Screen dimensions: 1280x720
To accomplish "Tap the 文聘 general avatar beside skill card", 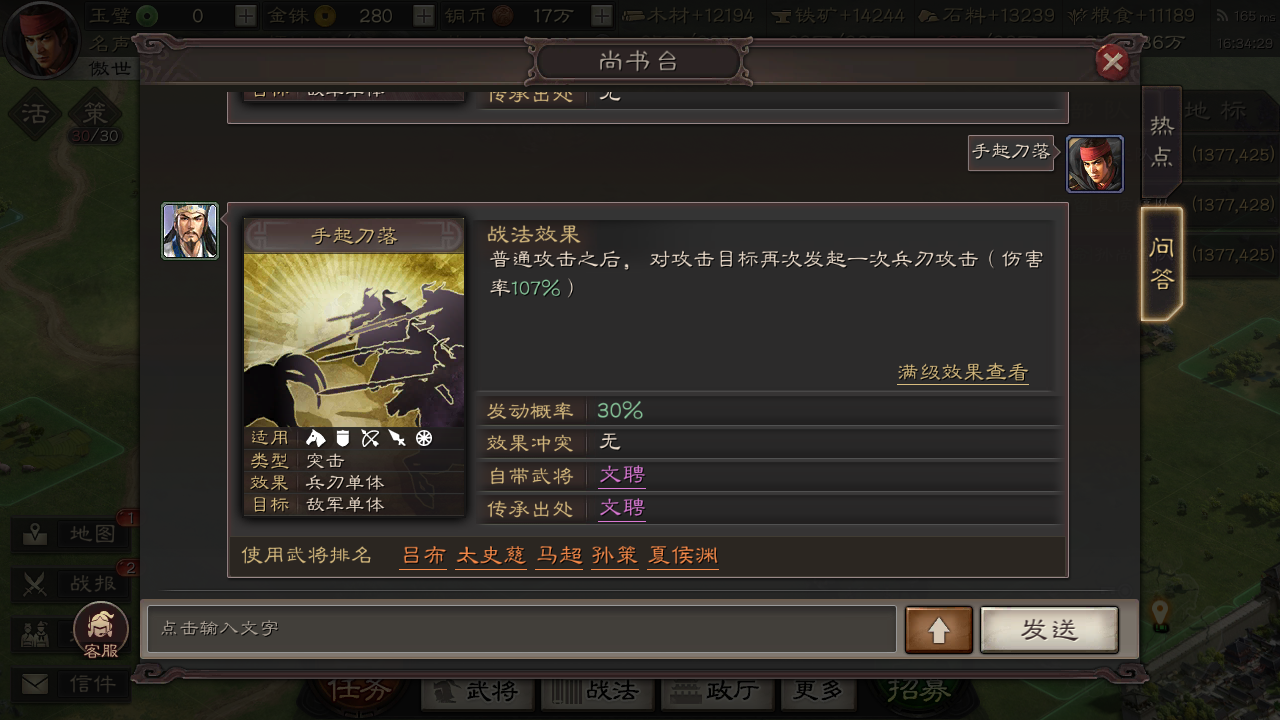I will point(190,231).
